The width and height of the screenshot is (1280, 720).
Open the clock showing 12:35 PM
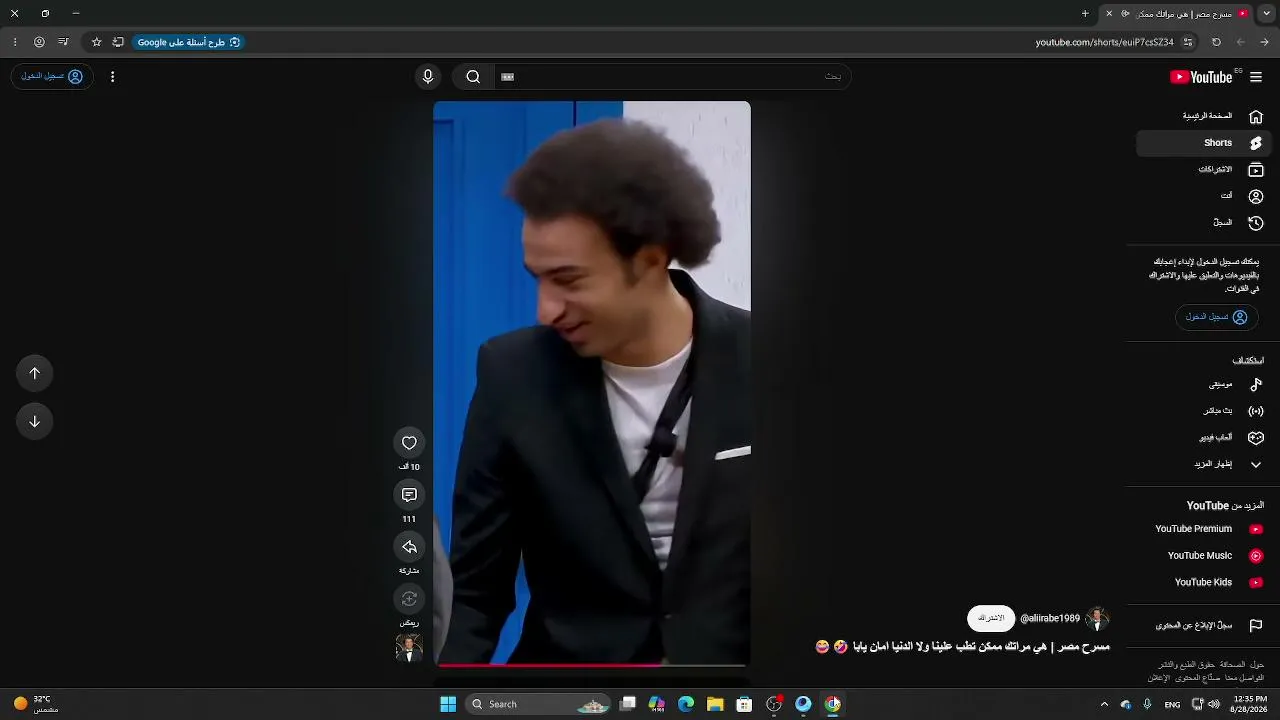[x=1250, y=704]
